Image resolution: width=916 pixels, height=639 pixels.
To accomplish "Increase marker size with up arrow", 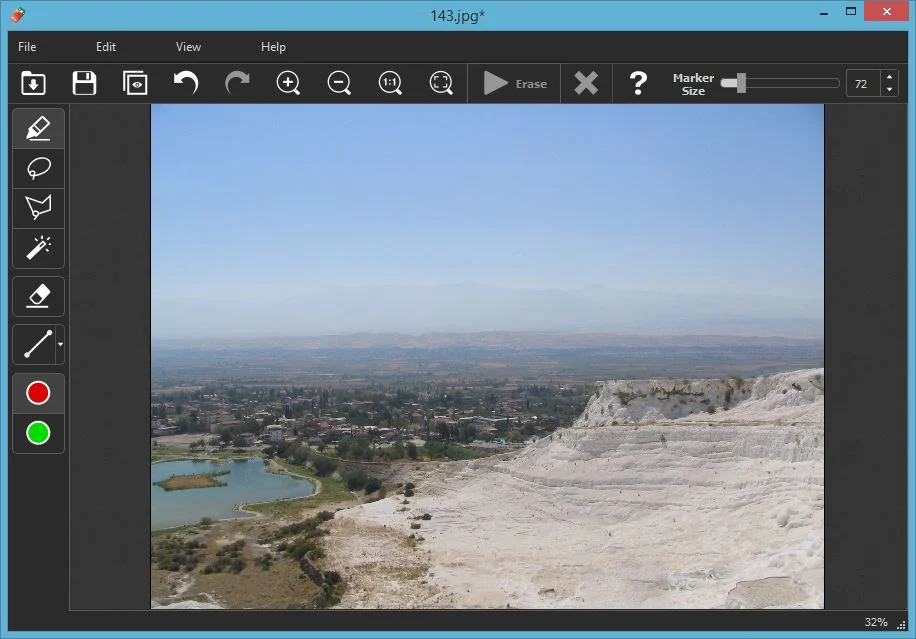I will pyautogui.click(x=889, y=77).
